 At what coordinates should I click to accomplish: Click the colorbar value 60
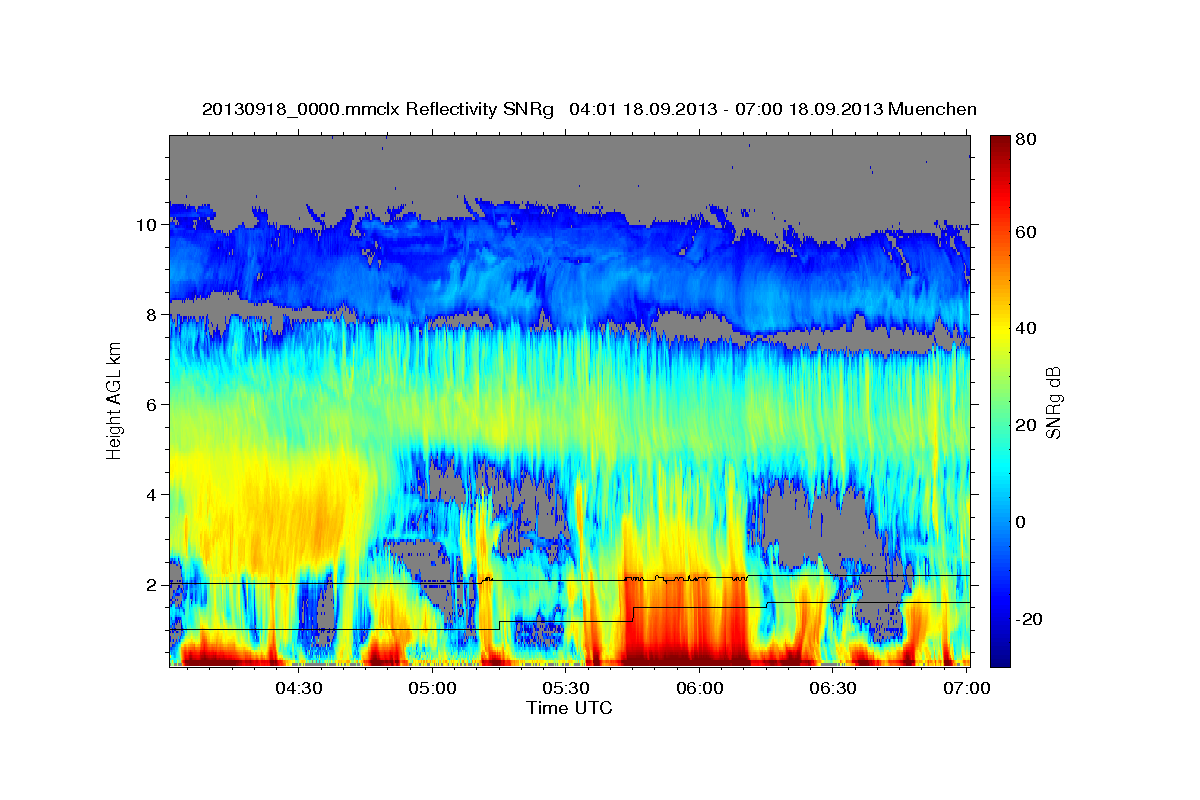tap(1025, 232)
